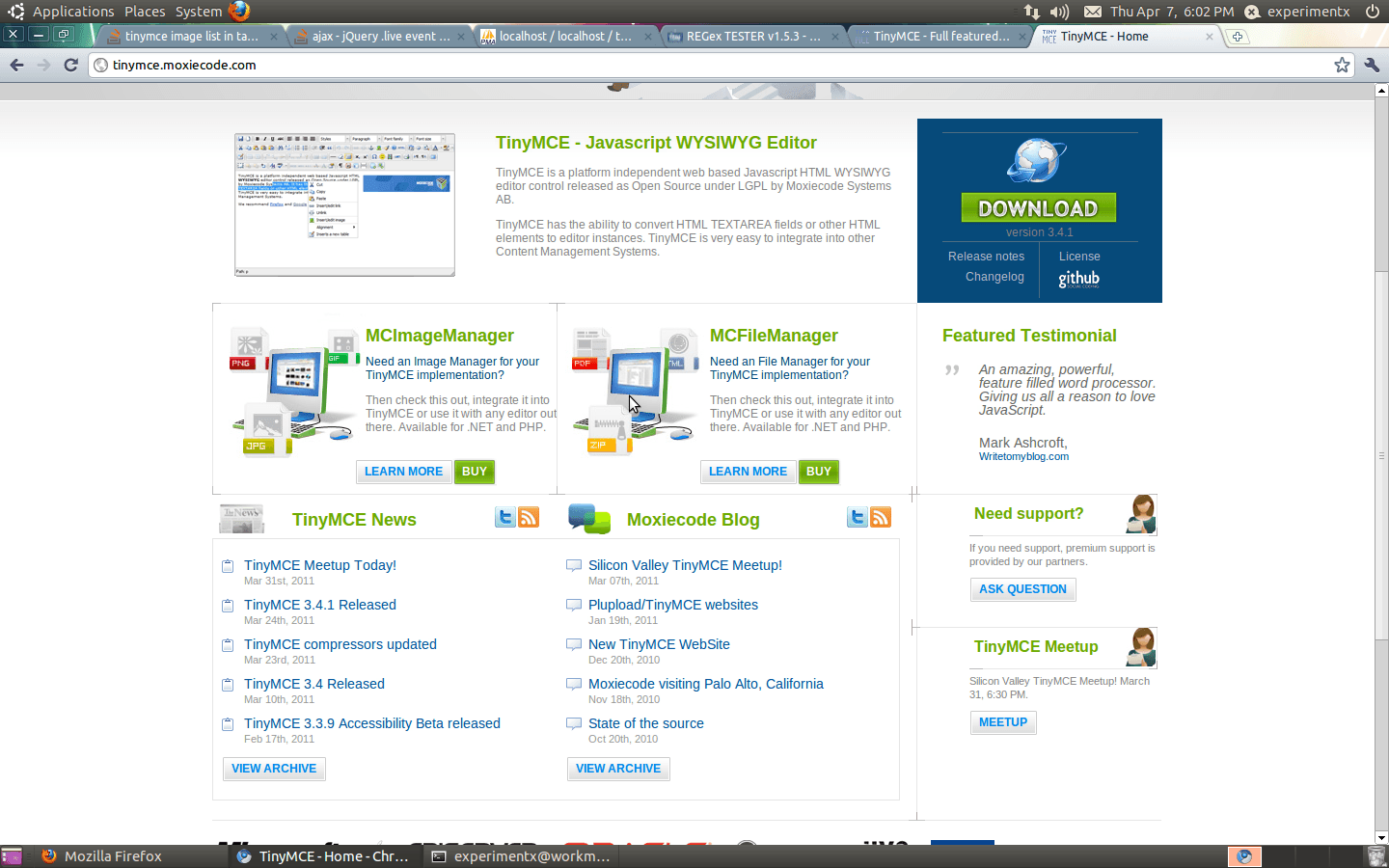Open 'TinyMCE 3.3.9 Accessibility Beta released' link
Image resolution: width=1389 pixels, height=868 pixels.
(372, 723)
